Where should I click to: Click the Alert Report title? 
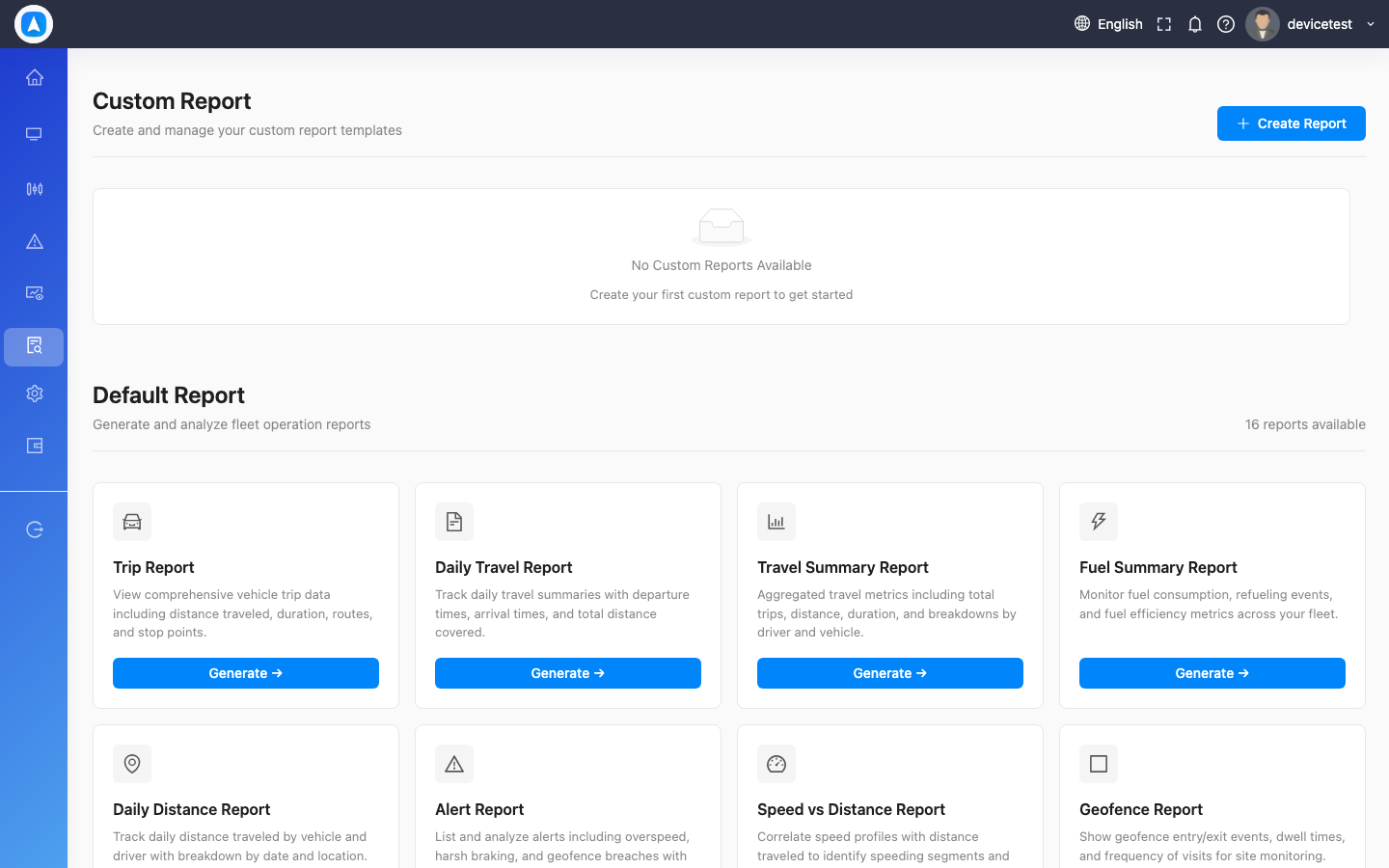(x=479, y=809)
